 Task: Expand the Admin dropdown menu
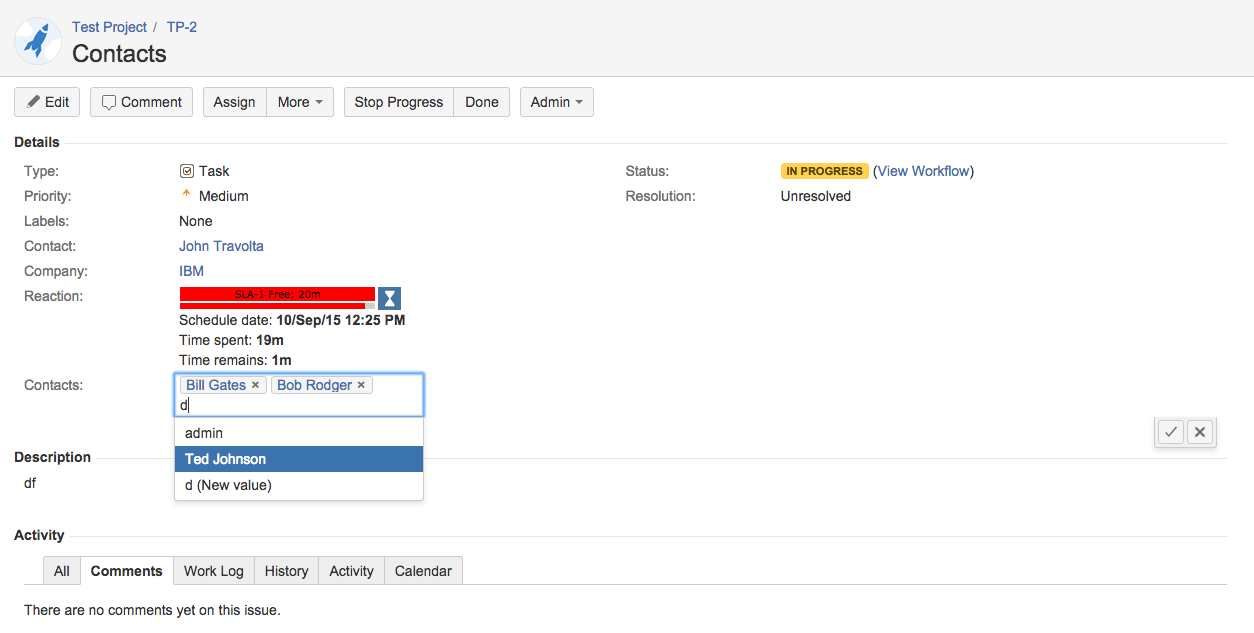click(556, 102)
